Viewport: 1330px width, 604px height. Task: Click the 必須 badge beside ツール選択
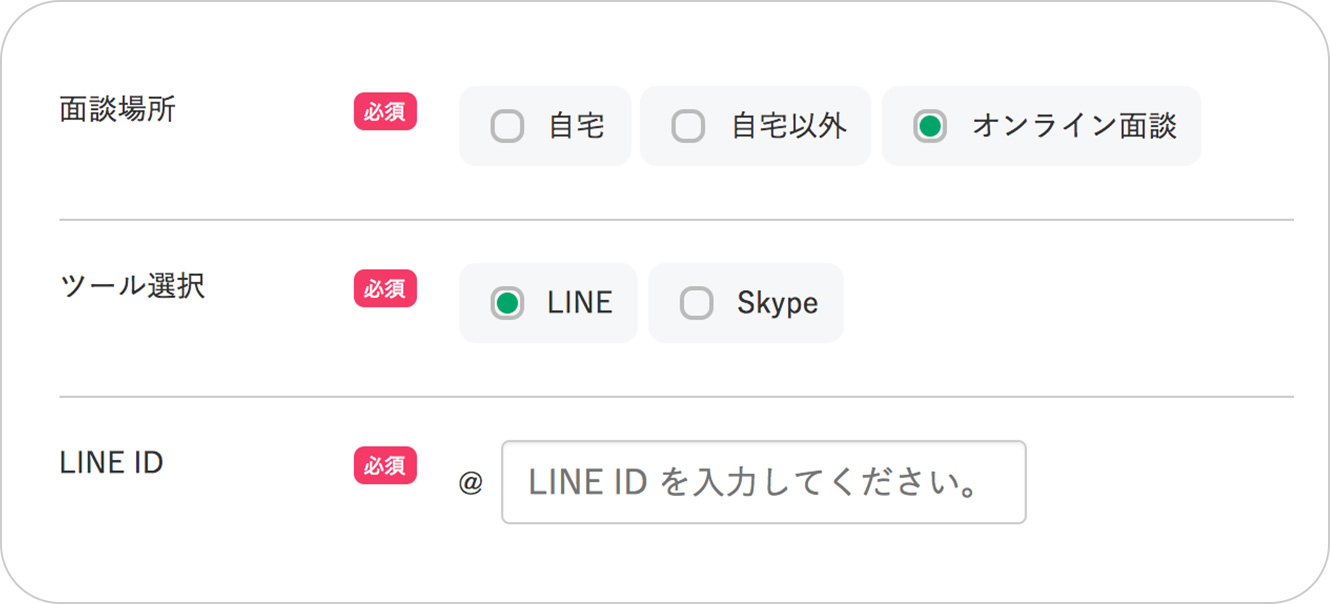pos(385,288)
